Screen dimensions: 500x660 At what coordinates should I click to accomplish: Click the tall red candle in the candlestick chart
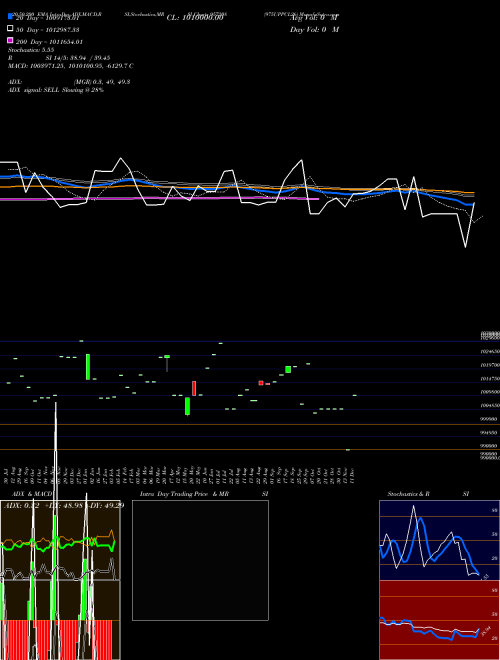tap(194, 388)
